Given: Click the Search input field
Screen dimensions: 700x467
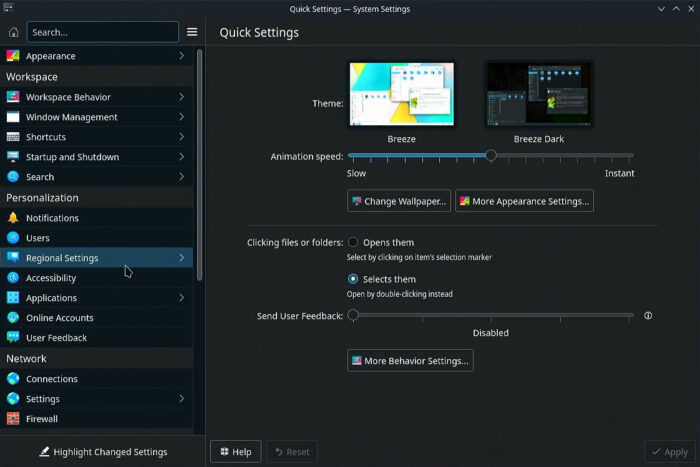Looking at the screenshot, I should coord(103,32).
